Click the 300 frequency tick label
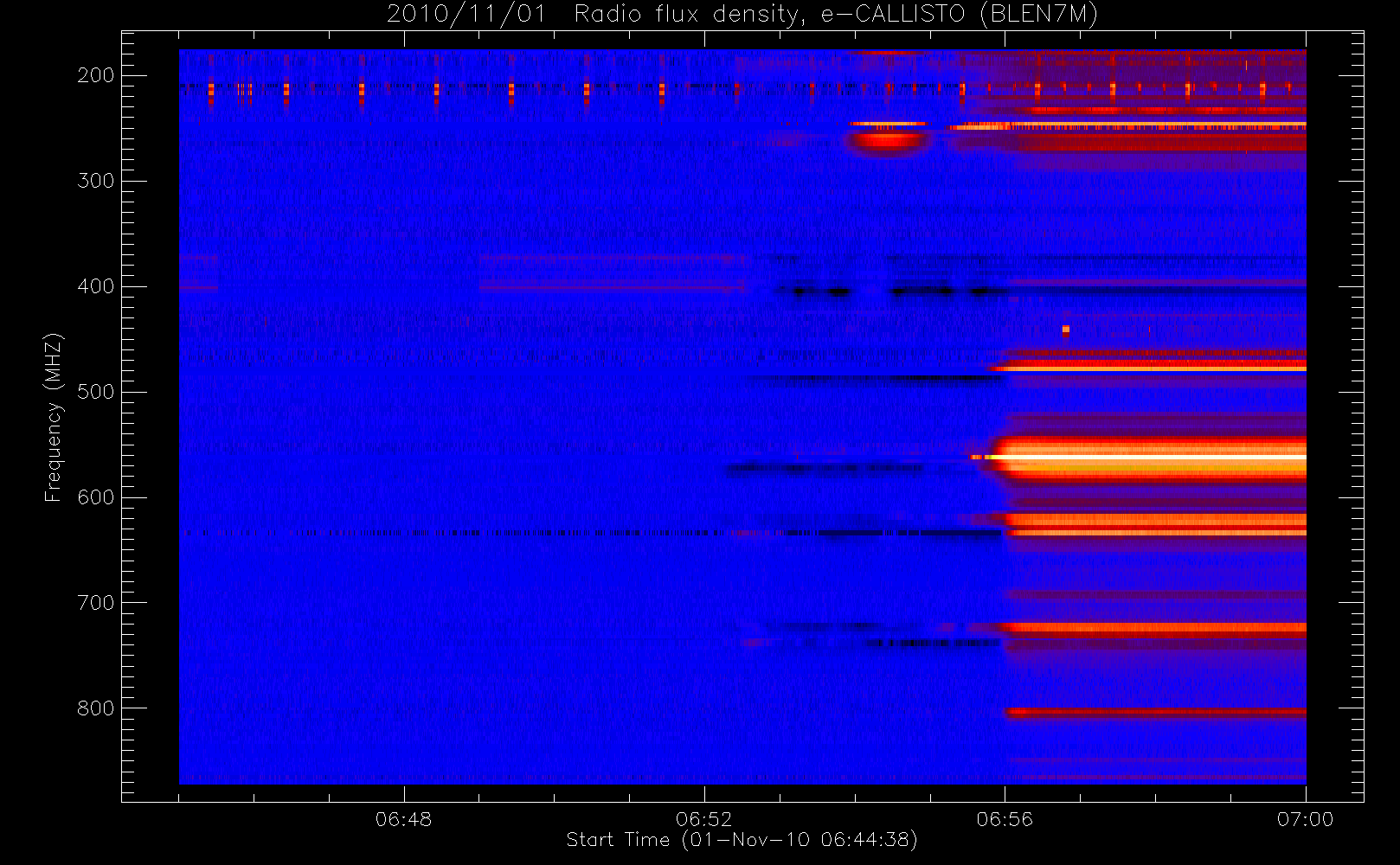Image resolution: width=1400 pixels, height=865 pixels. (x=95, y=181)
